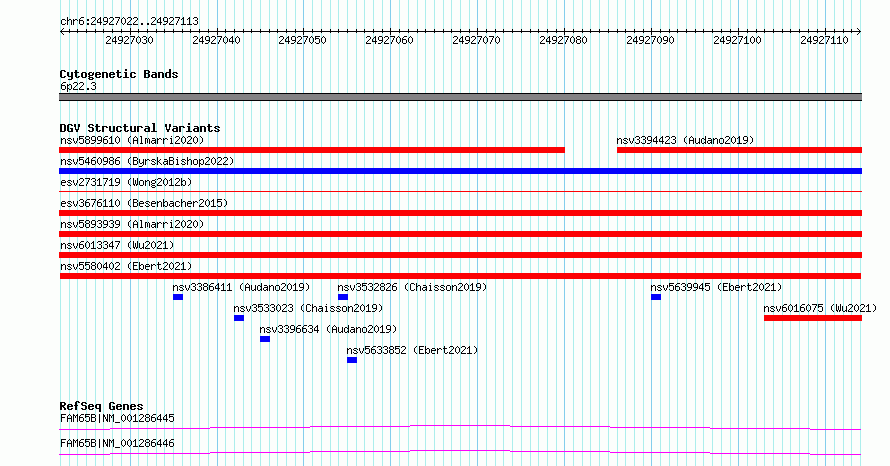
Task: Select the small blue nsv5633852 marker
Action: [352, 360]
